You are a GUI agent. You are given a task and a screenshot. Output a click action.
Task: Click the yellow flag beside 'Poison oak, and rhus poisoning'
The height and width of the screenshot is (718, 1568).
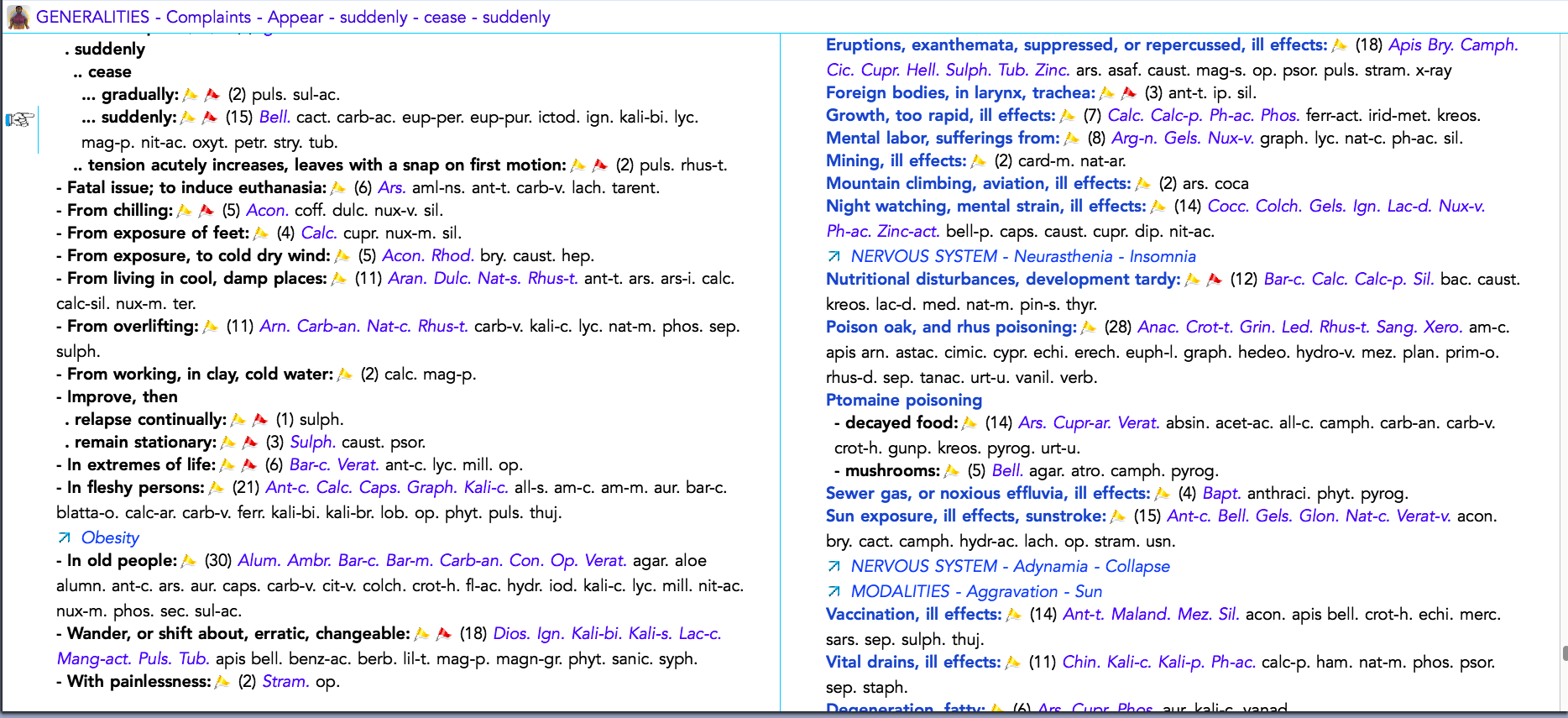pyautogui.click(x=1089, y=327)
